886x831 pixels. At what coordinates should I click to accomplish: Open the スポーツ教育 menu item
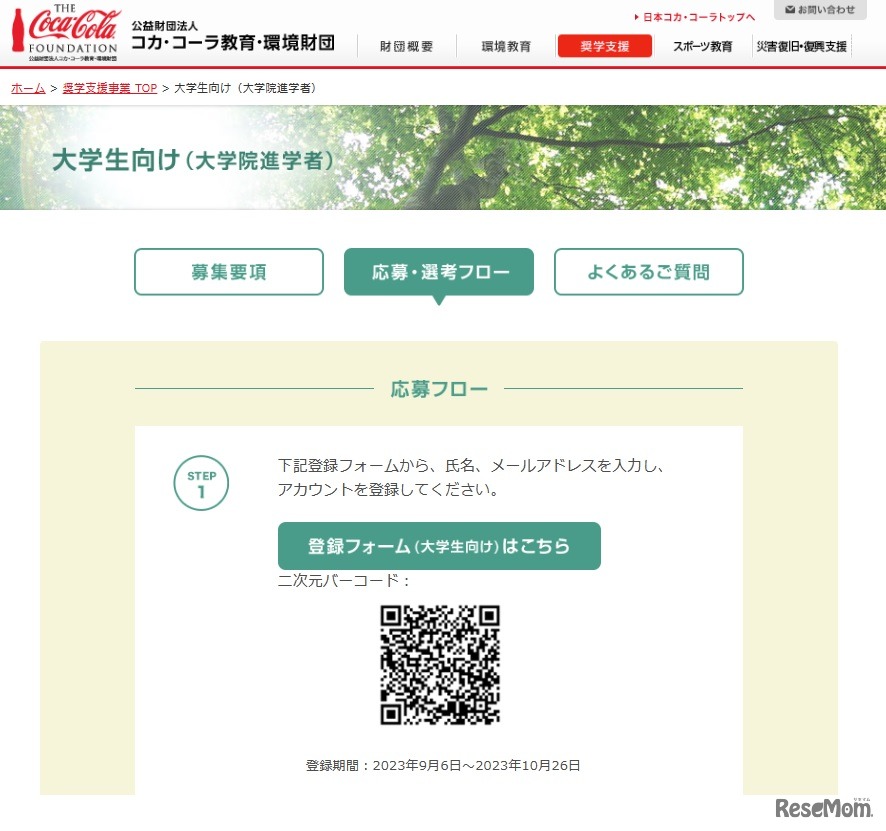coord(702,46)
